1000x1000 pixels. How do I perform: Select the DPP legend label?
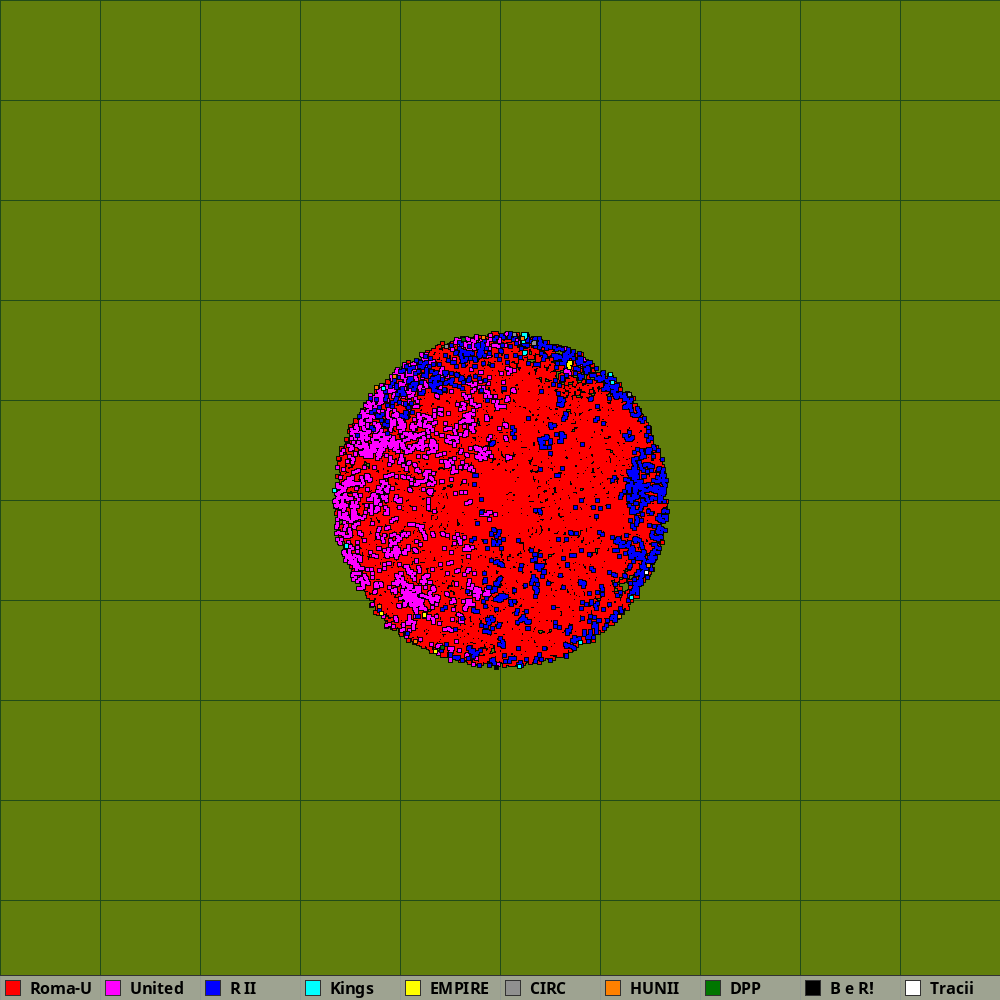[x=745, y=988]
